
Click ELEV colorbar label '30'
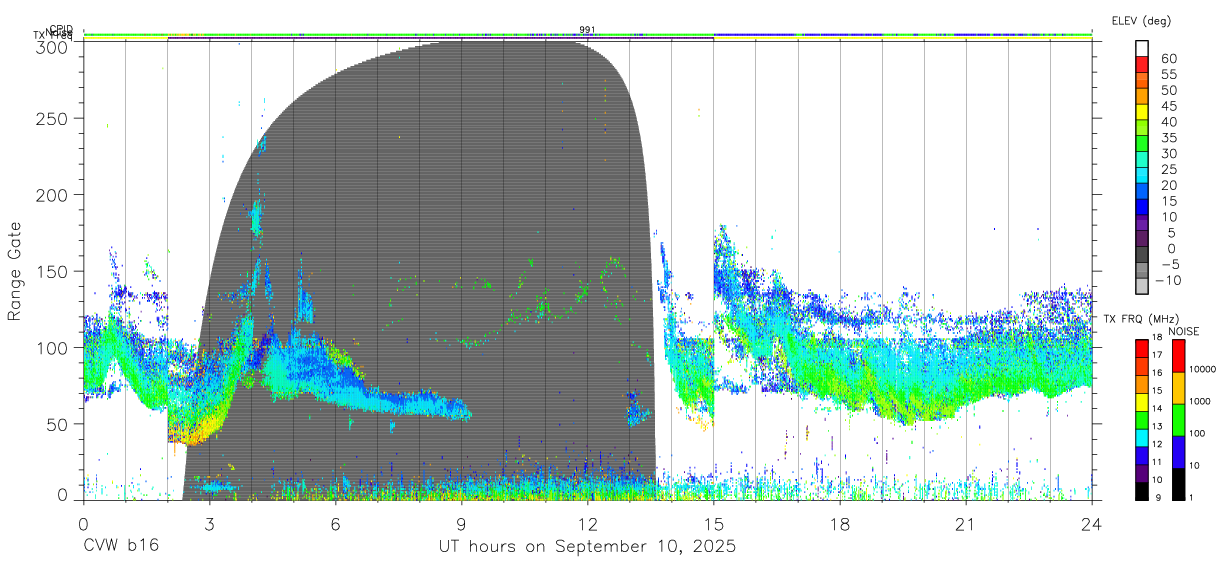pyautogui.click(x=1169, y=153)
